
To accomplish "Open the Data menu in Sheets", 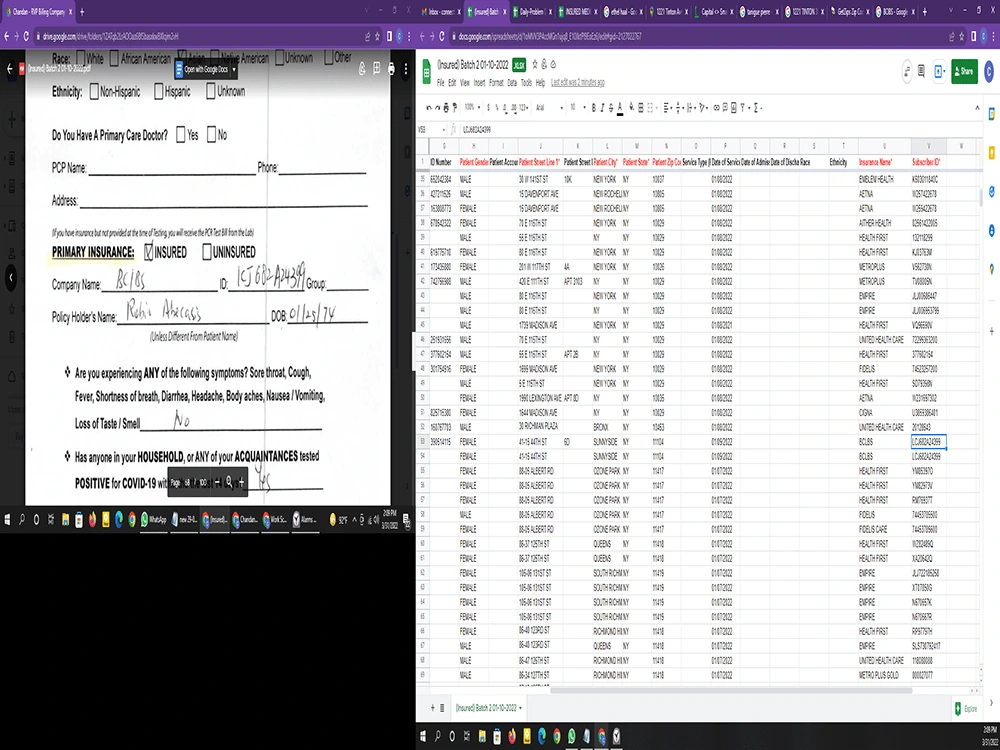I will (511, 83).
